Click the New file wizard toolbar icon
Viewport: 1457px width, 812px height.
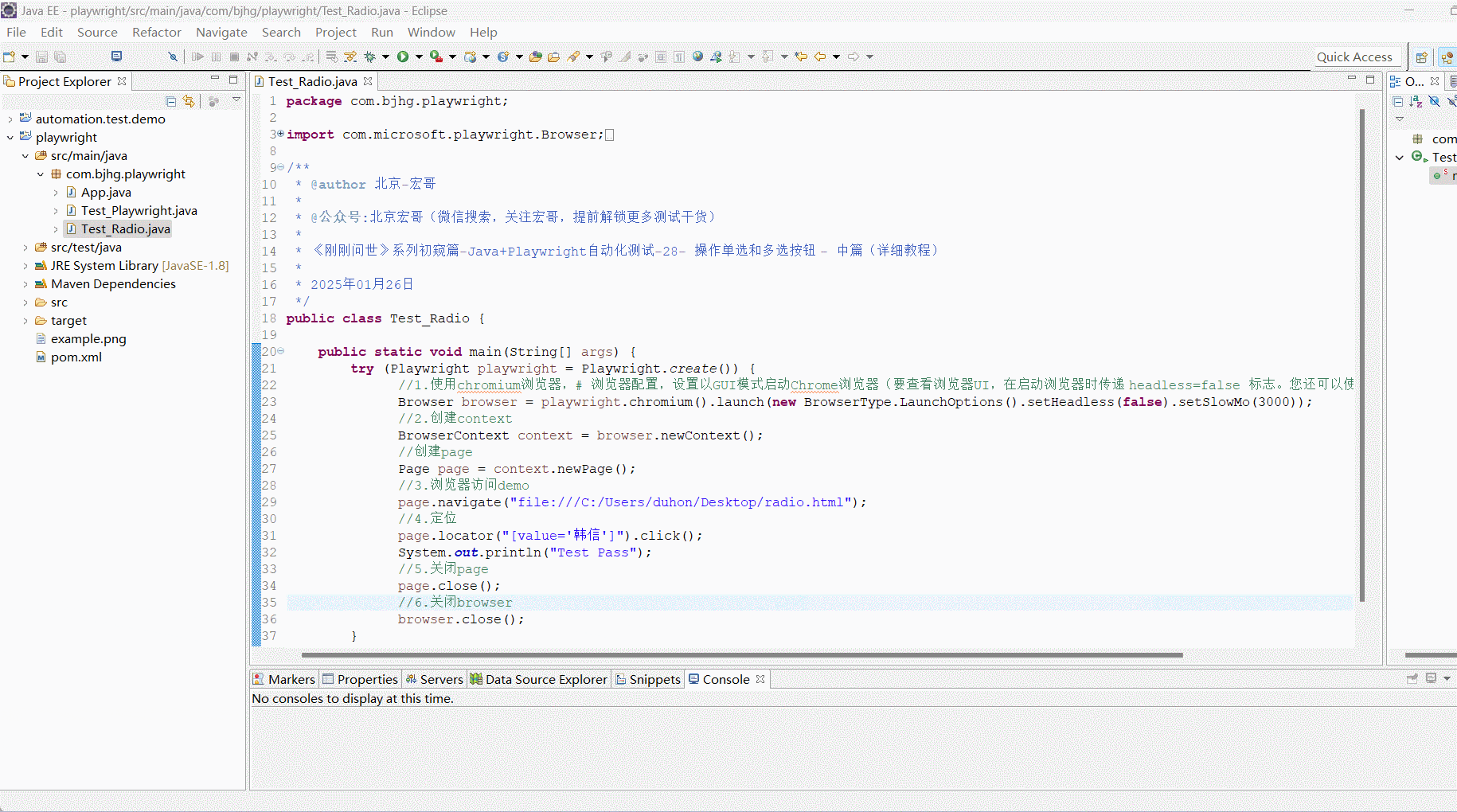pyautogui.click(x=10, y=57)
